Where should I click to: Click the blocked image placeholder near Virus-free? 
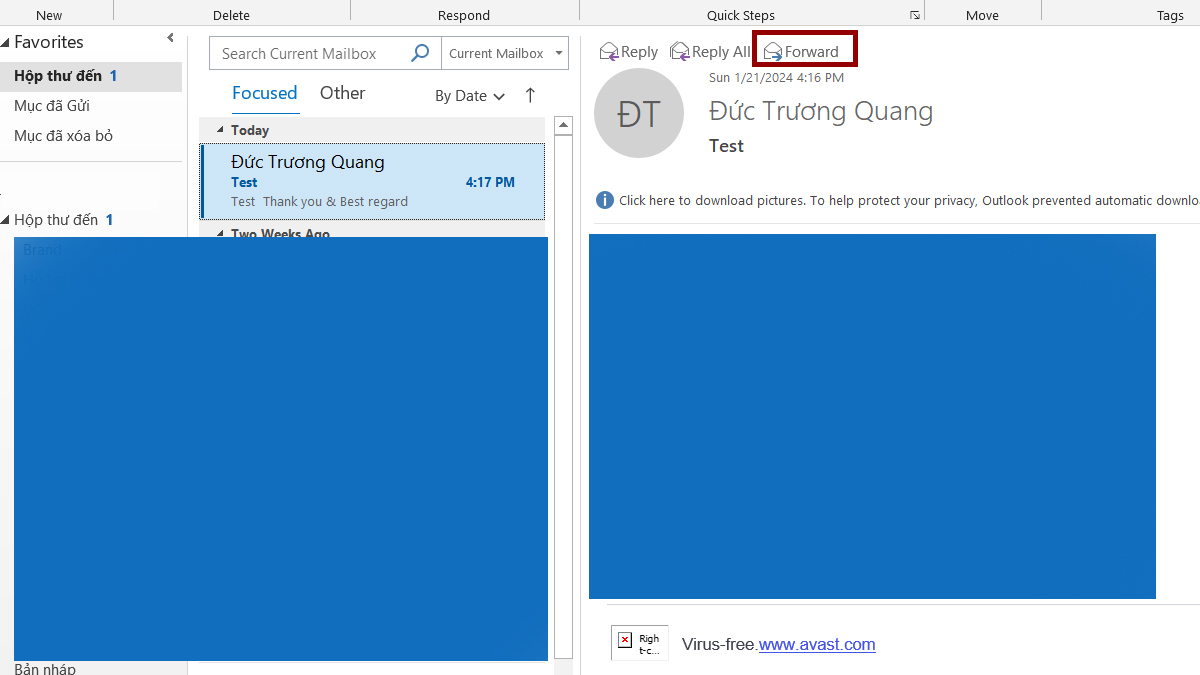pyautogui.click(x=640, y=642)
